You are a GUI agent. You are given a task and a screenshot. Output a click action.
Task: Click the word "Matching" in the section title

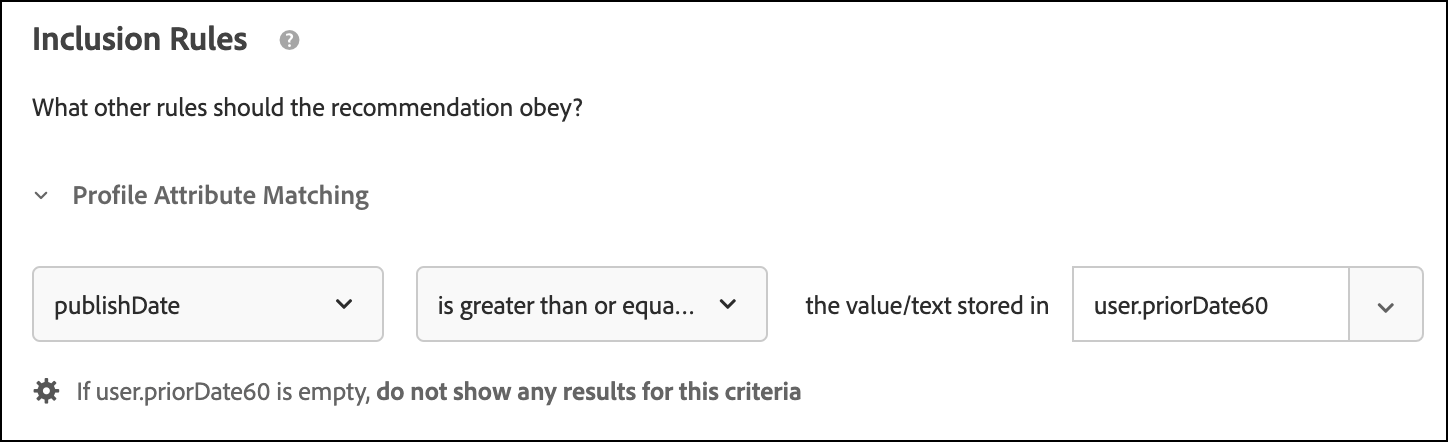click(x=318, y=195)
